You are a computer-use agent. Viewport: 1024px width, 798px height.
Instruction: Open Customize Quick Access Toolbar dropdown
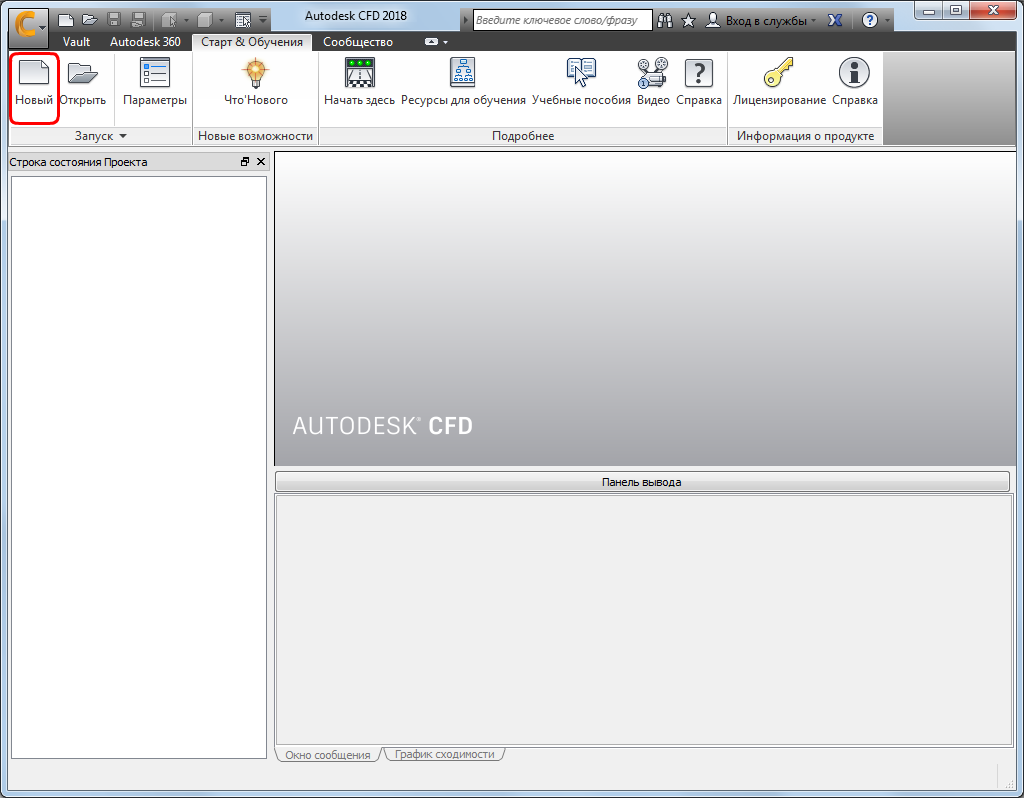(x=263, y=20)
